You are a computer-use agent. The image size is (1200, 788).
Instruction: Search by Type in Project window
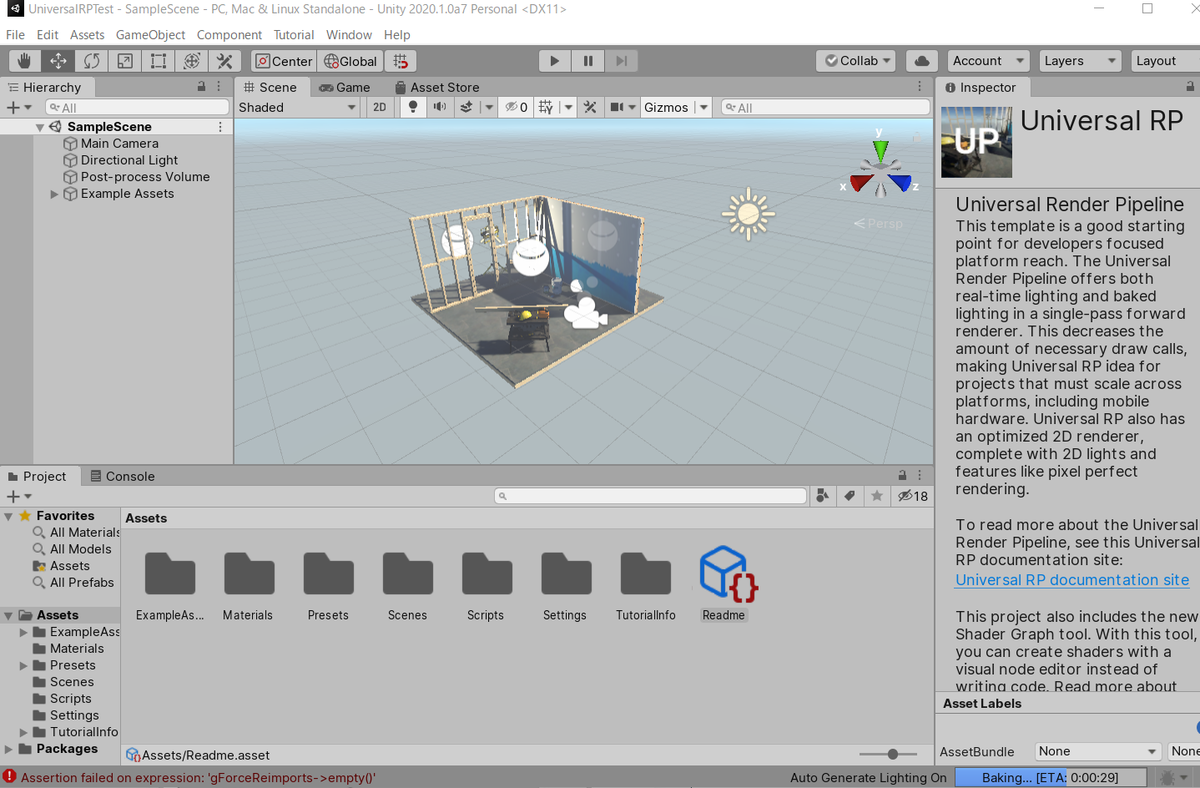tap(823, 496)
